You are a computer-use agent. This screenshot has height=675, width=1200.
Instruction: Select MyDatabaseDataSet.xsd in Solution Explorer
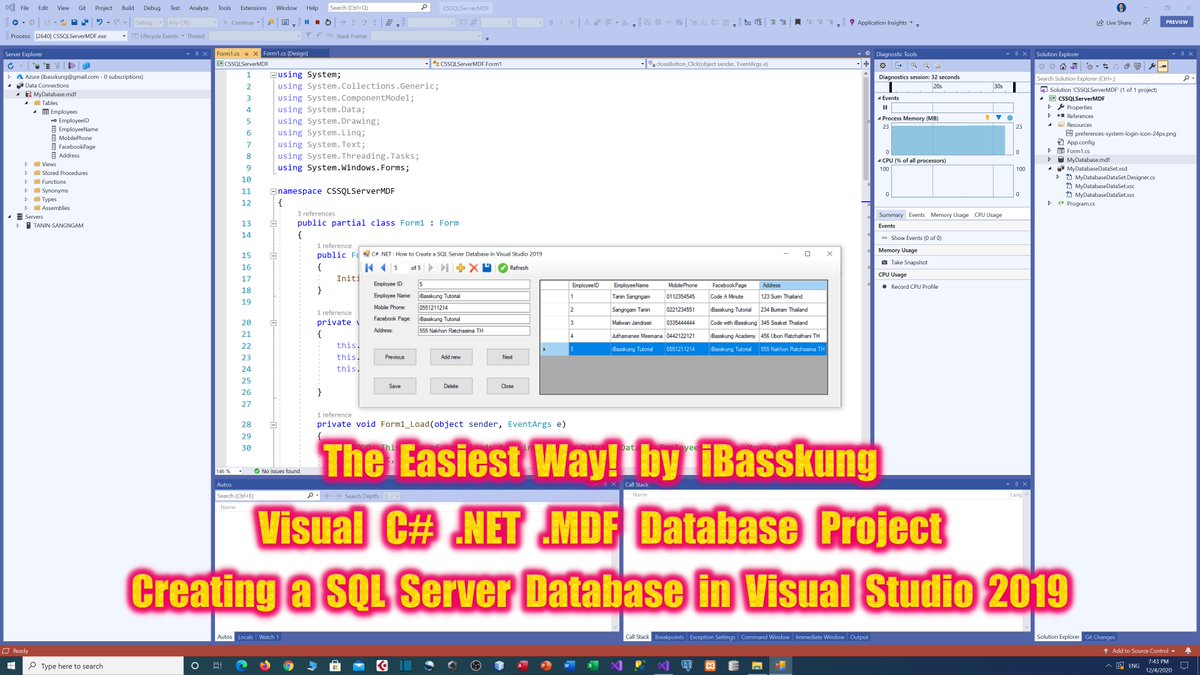(1097, 169)
